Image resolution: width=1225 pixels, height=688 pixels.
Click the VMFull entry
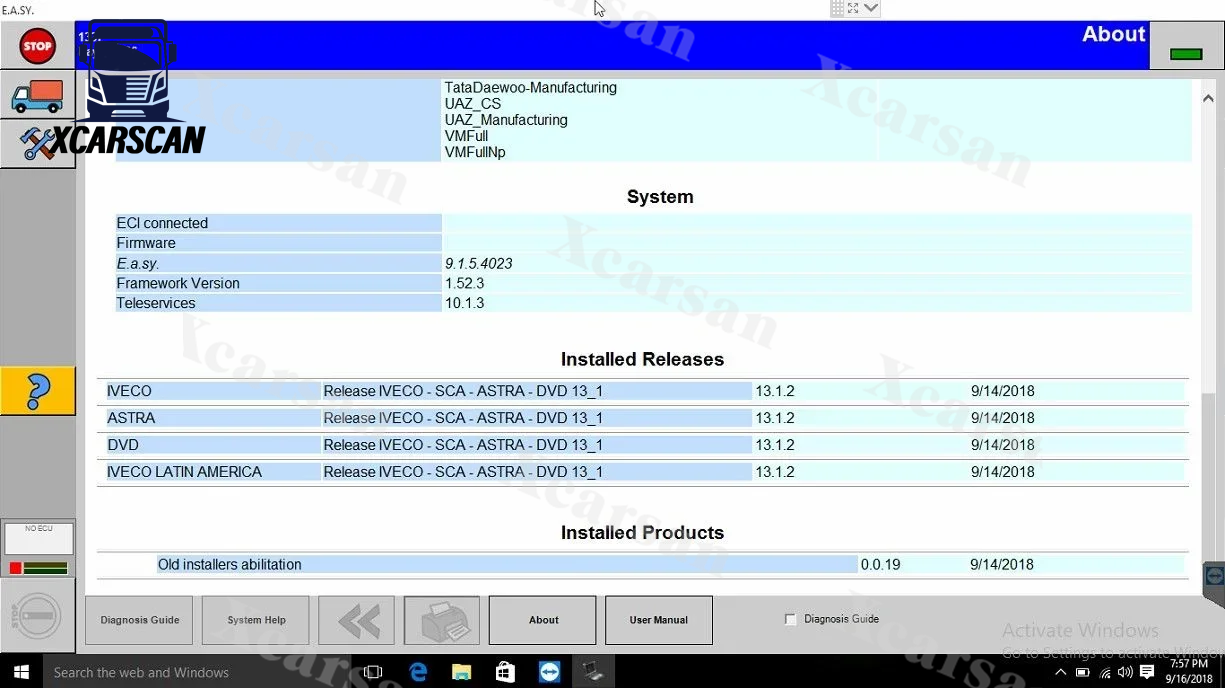[x=467, y=136]
